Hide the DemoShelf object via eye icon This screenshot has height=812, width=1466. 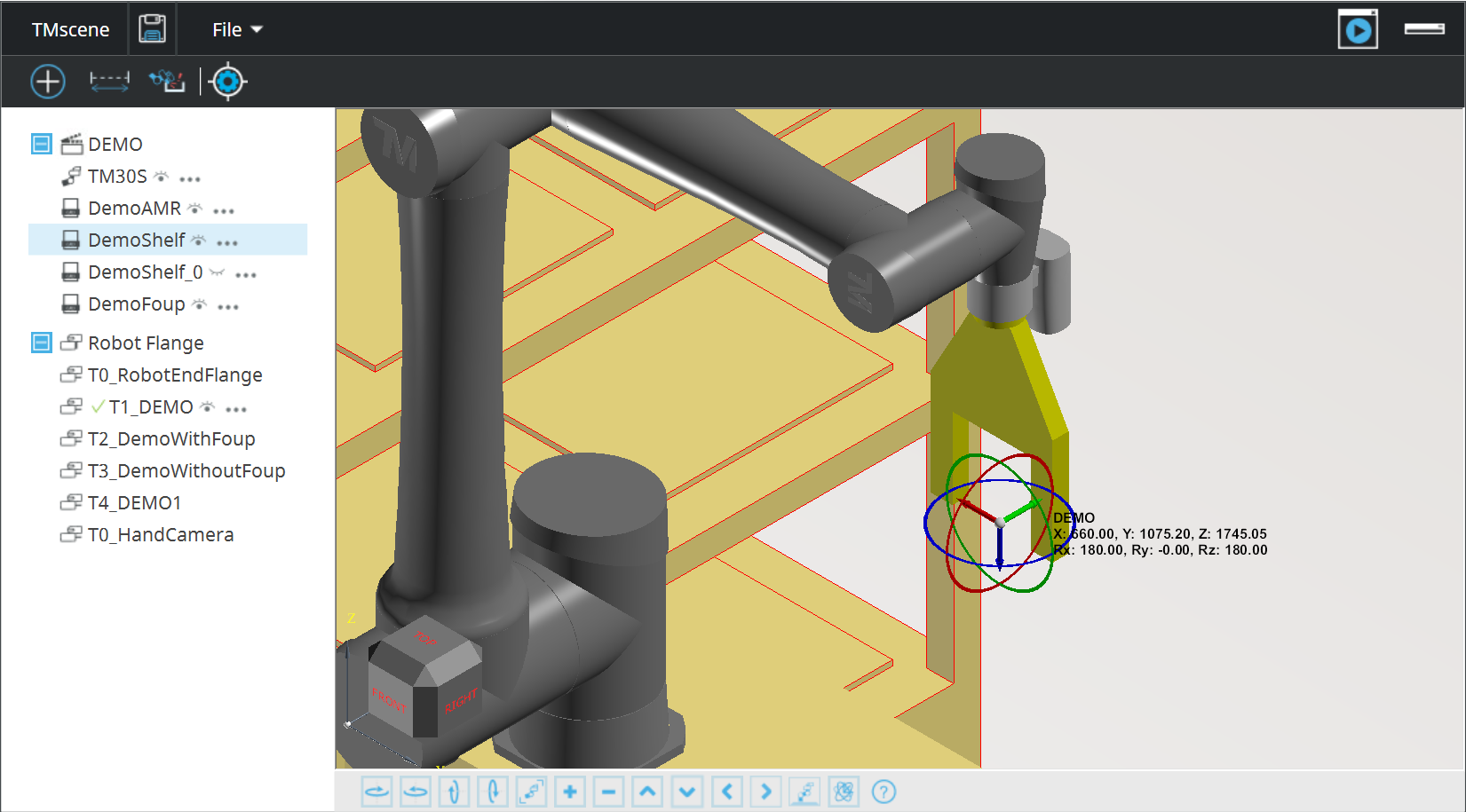coord(199,240)
